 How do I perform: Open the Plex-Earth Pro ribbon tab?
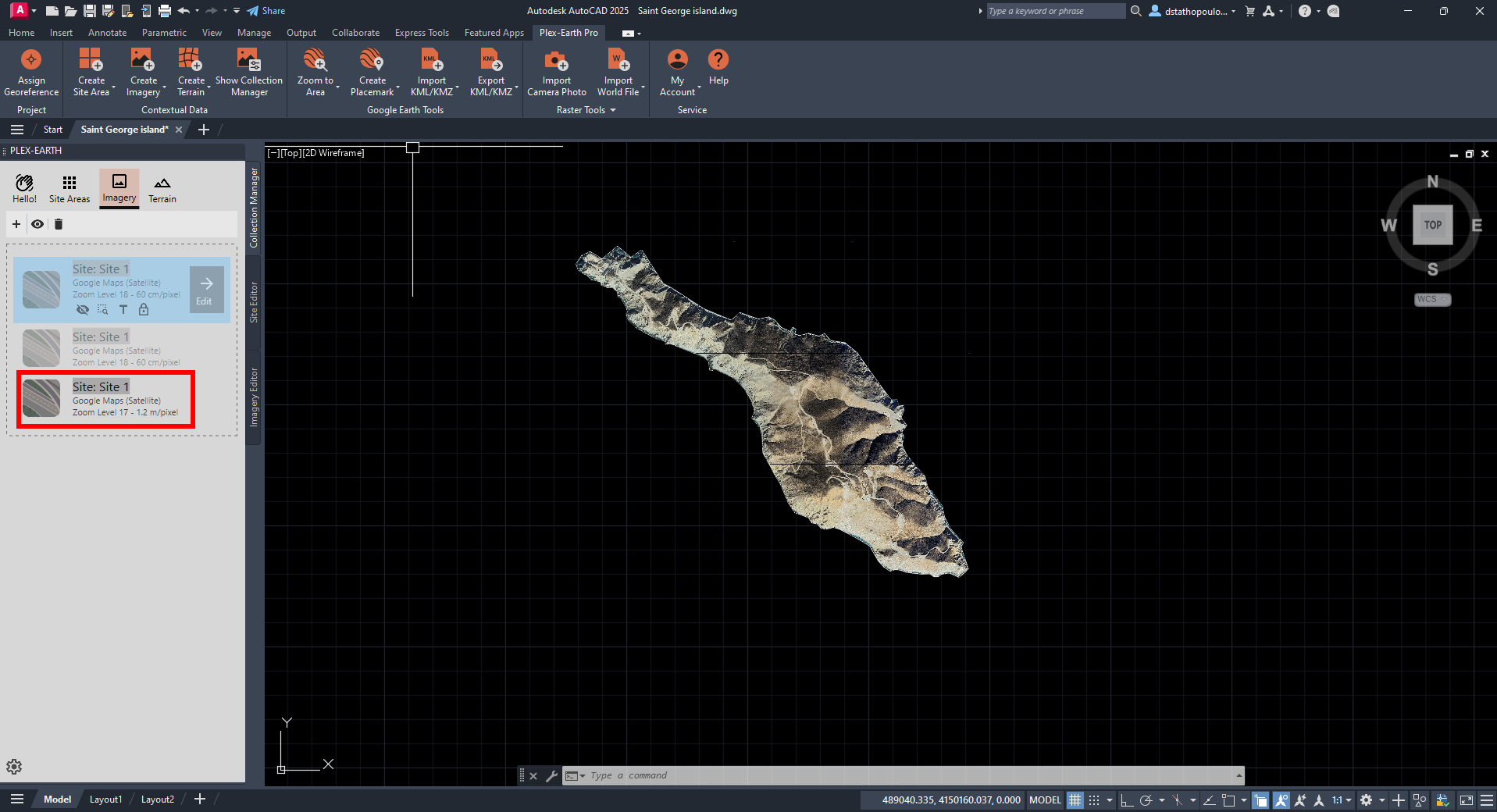pyautogui.click(x=569, y=33)
